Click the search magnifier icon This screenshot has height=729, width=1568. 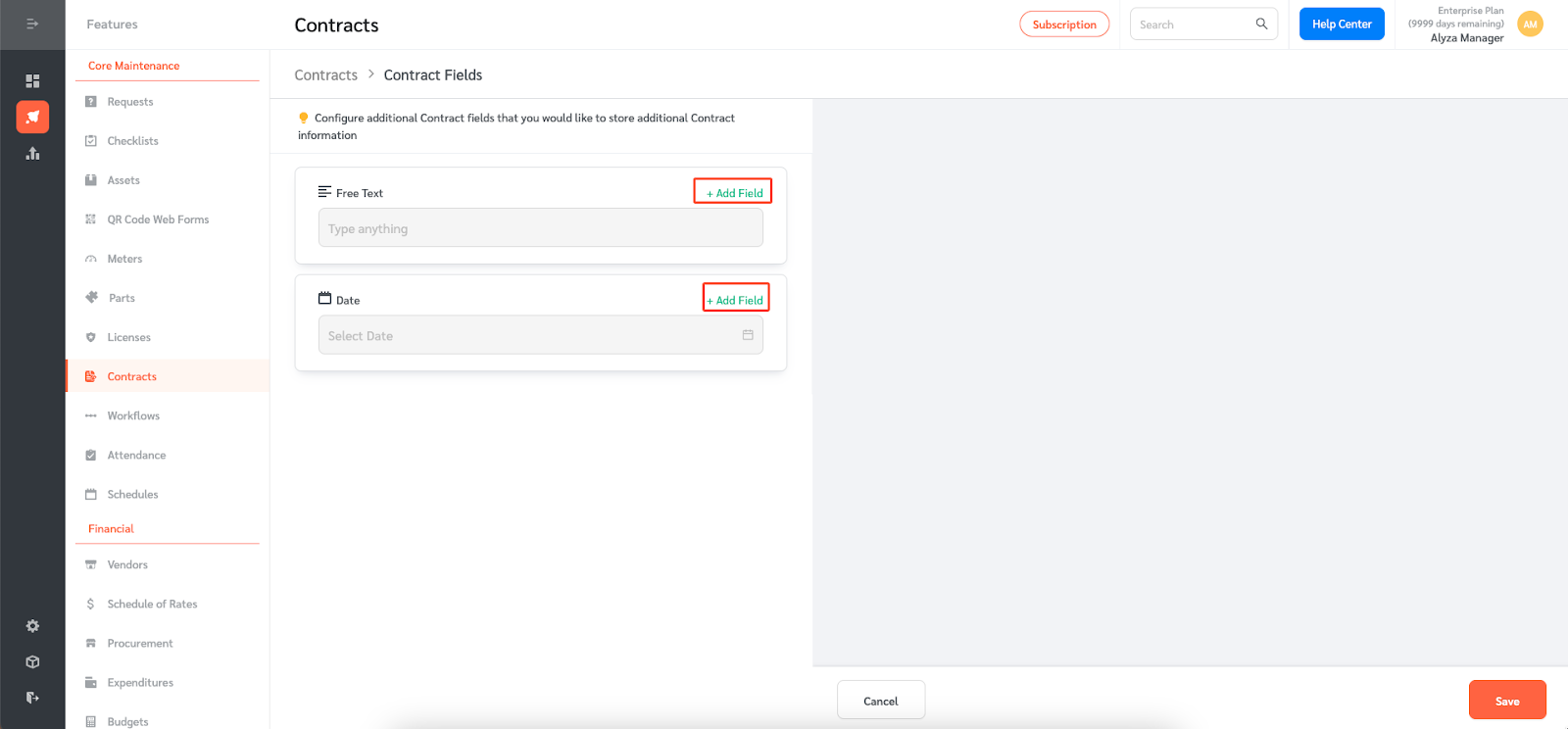[x=1261, y=24]
